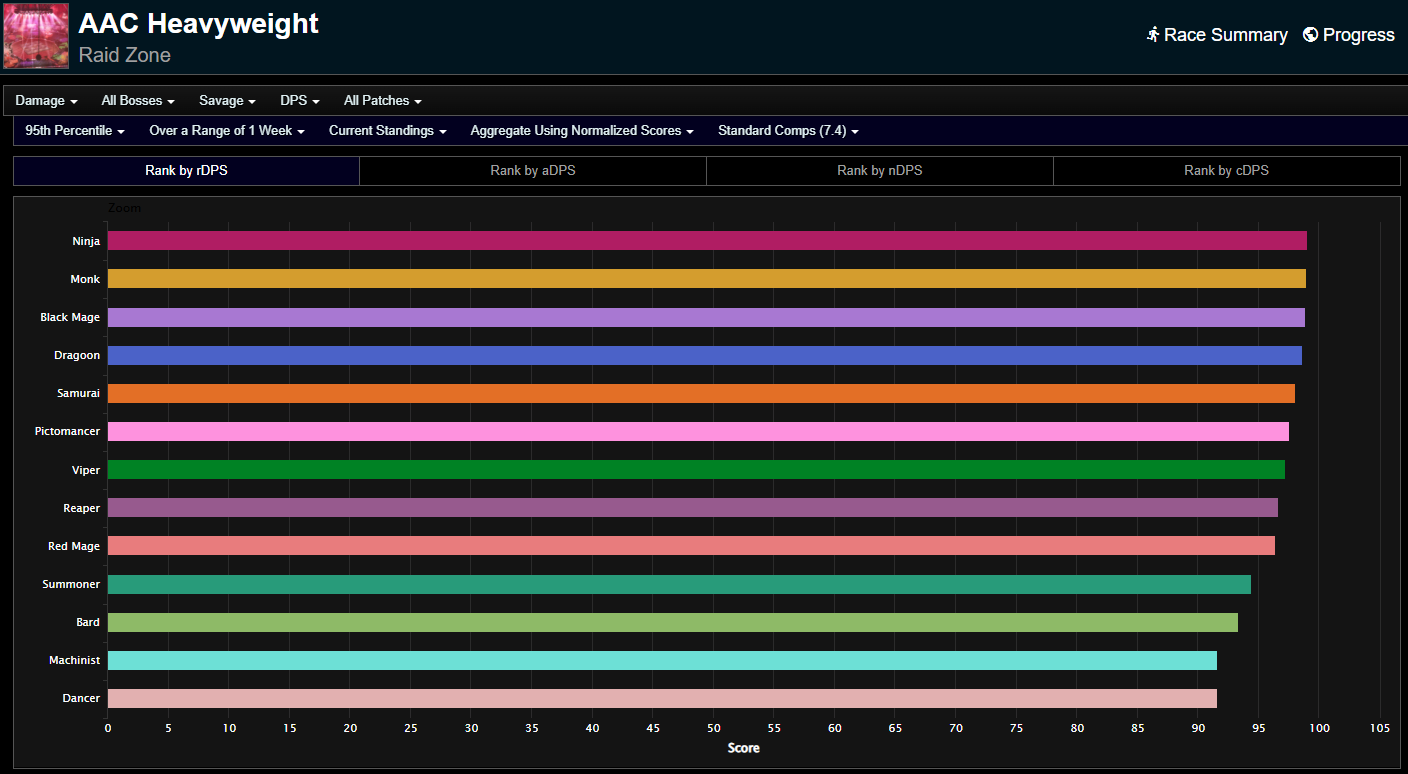The height and width of the screenshot is (774, 1408).
Task: Open the 95th Percentile dropdown
Action: pyautogui.click(x=75, y=131)
